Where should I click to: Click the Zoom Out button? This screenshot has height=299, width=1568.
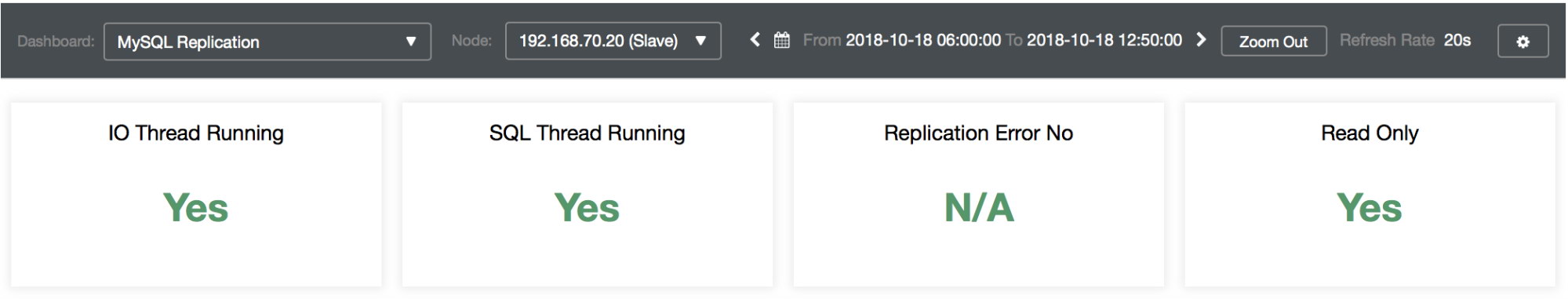1274,42
